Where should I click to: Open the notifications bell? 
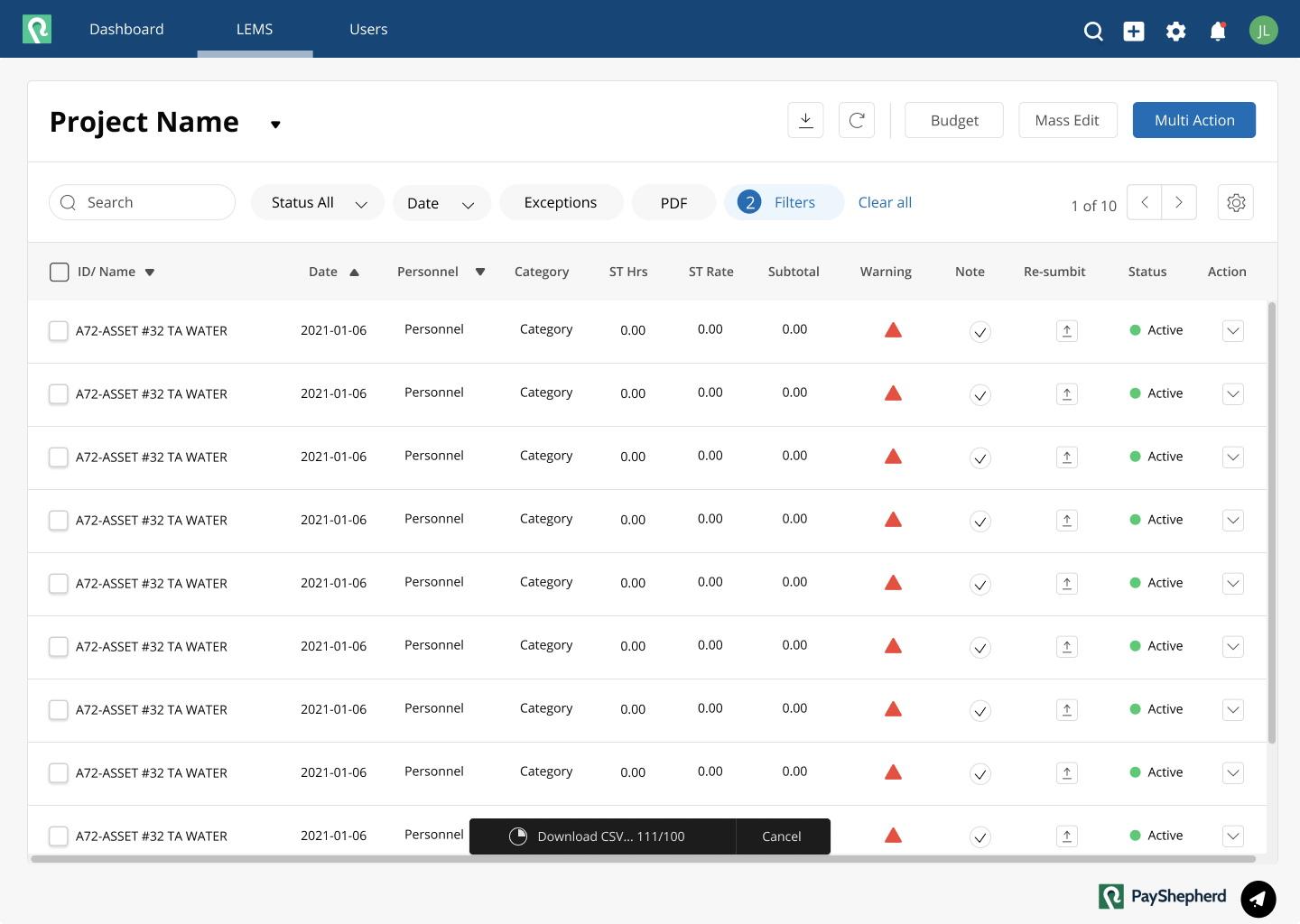coord(1218,32)
